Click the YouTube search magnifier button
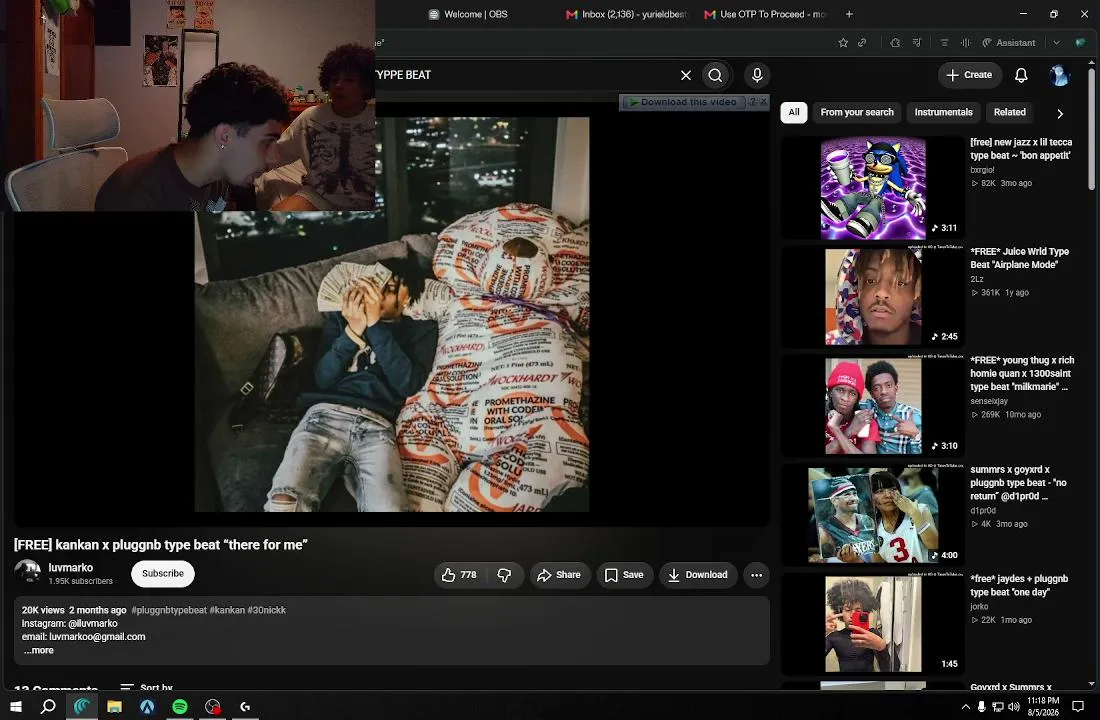The width and height of the screenshot is (1100, 720). coord(715,75)
